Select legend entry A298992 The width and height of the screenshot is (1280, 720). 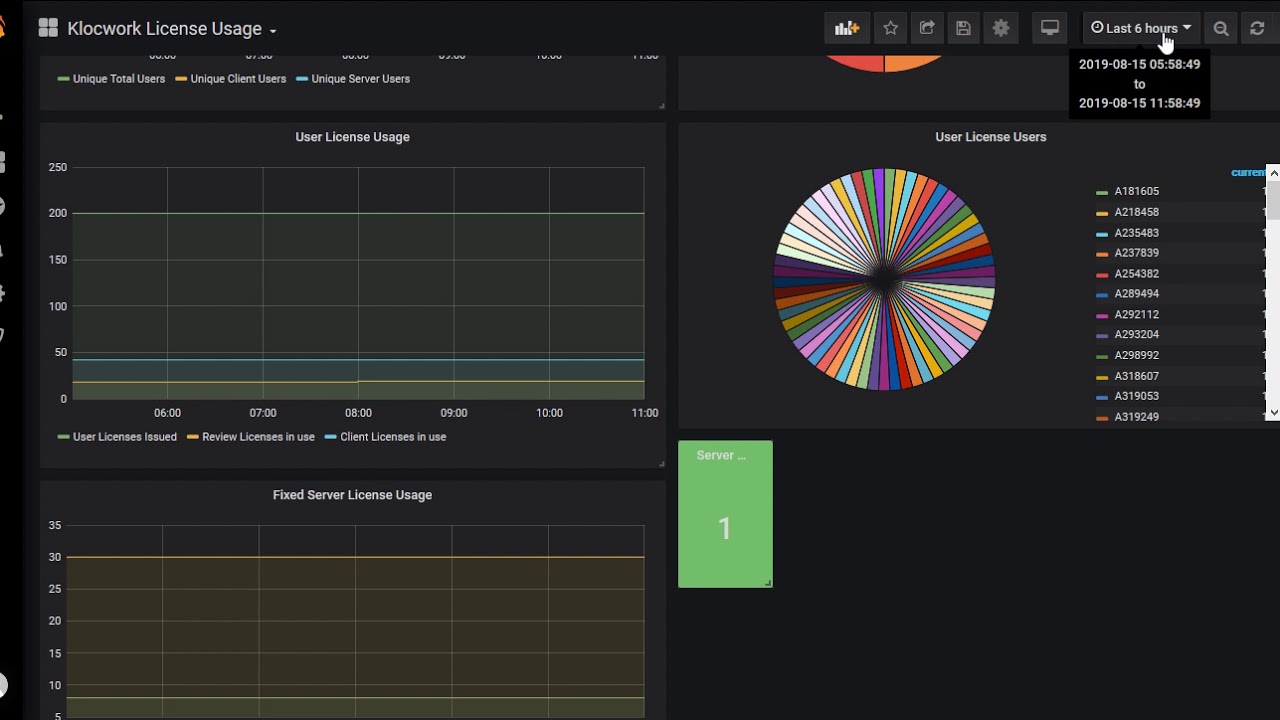pyautogui.click(x=1136, y=356)
